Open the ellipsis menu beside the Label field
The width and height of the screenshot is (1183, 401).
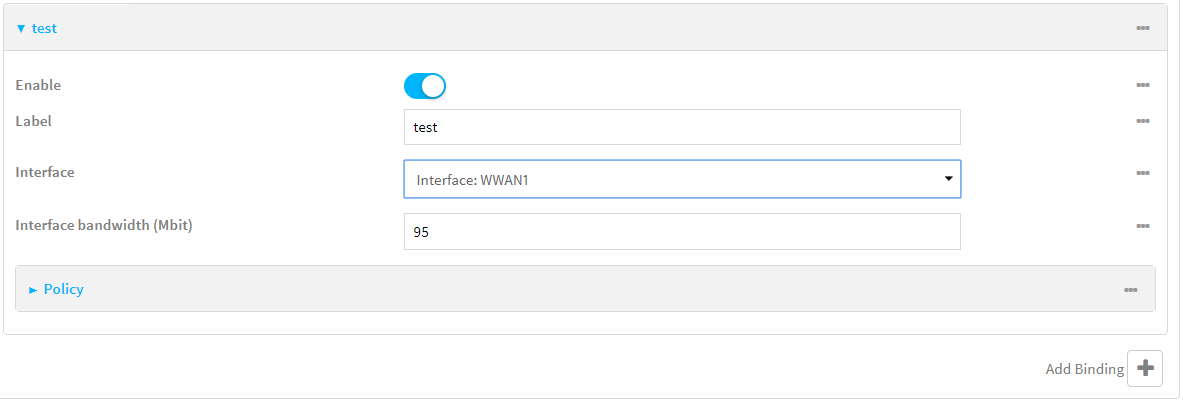point(1142,121)
